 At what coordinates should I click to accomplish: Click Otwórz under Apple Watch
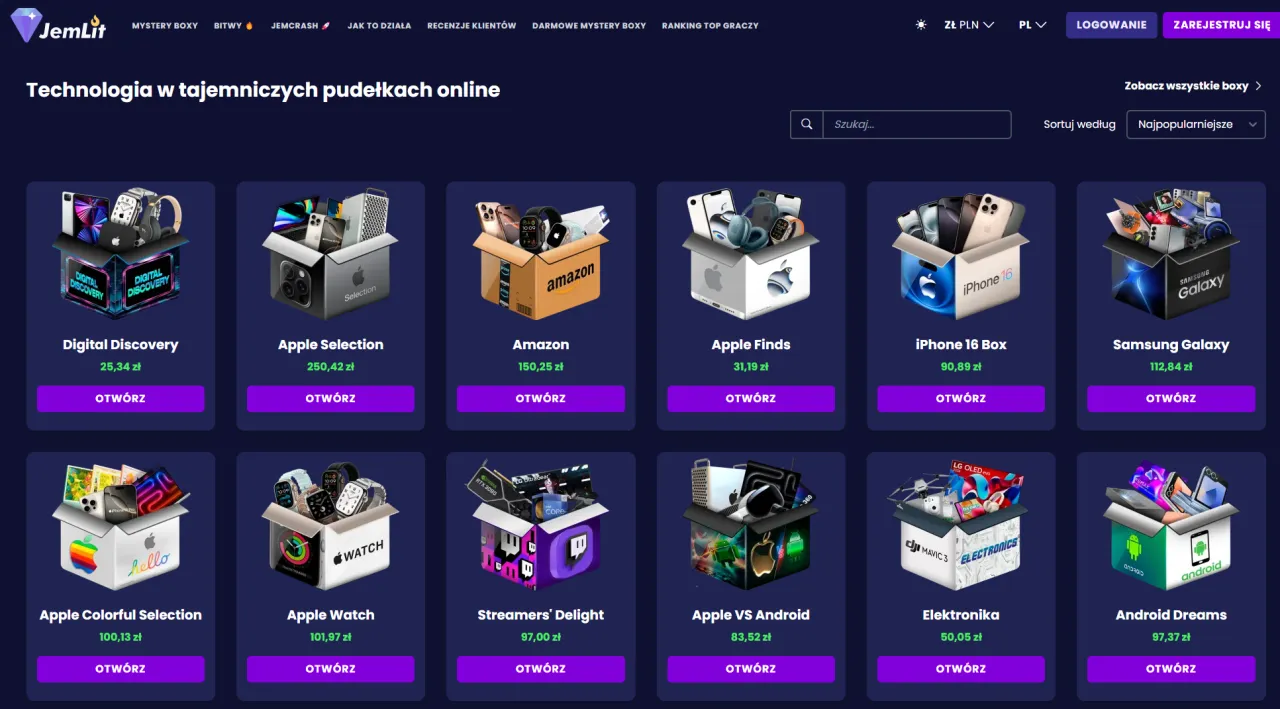point(331,669)
